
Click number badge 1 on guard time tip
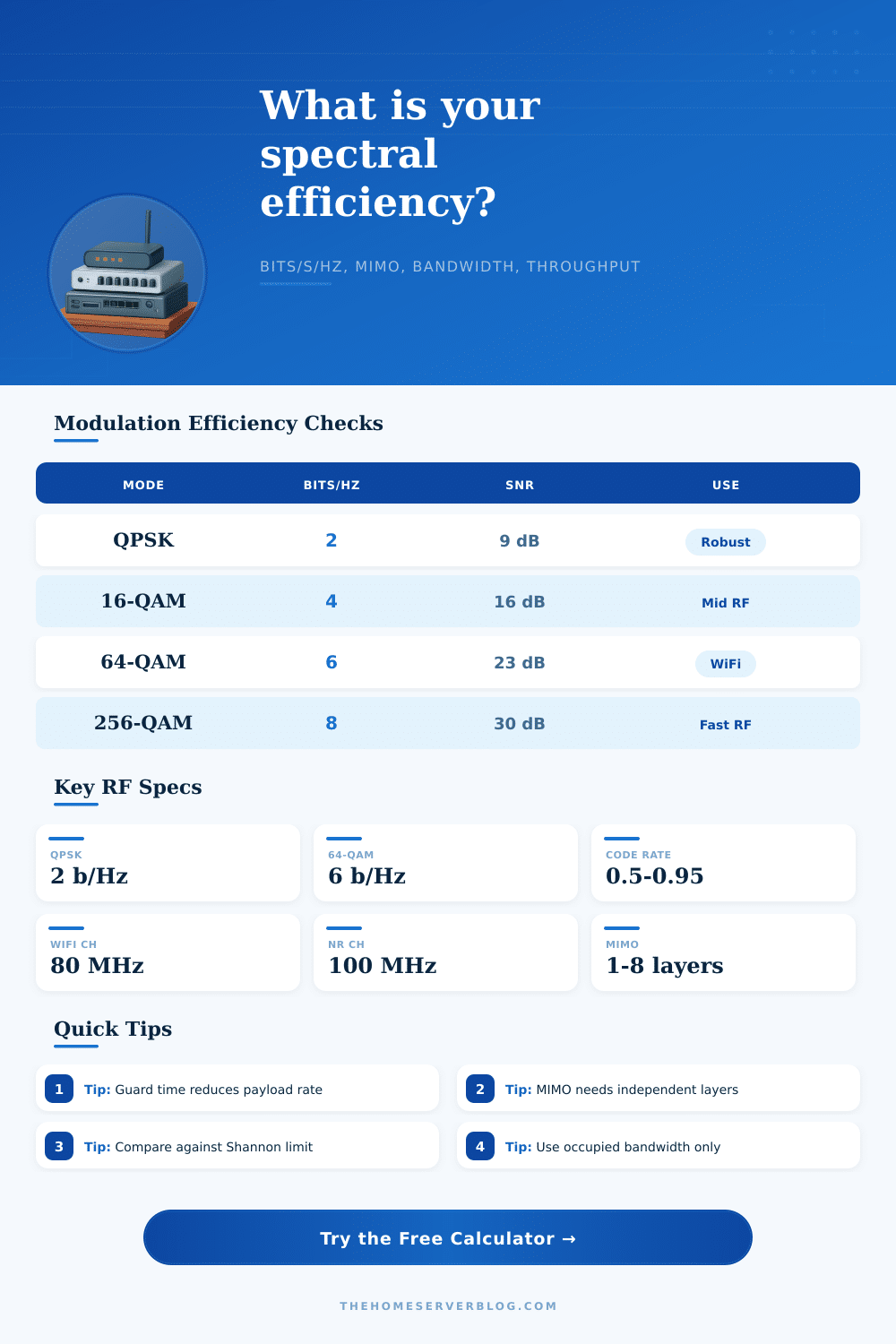59,1089
